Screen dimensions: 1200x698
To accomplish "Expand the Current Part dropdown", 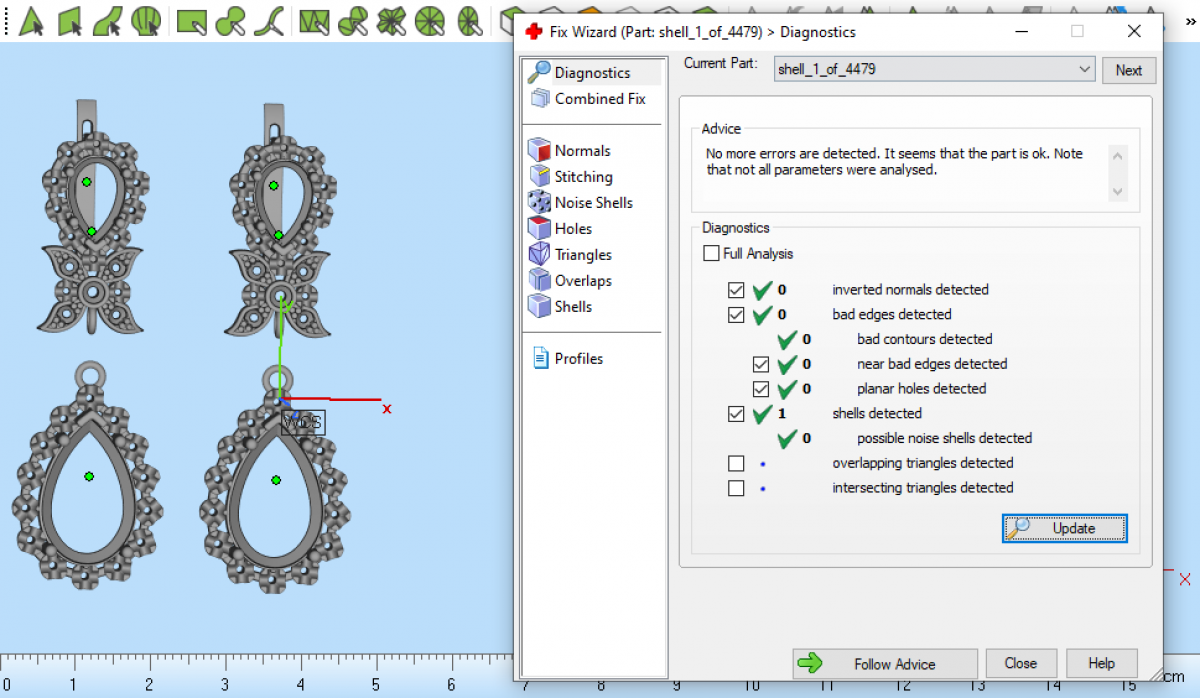I will click(1086, 70).
